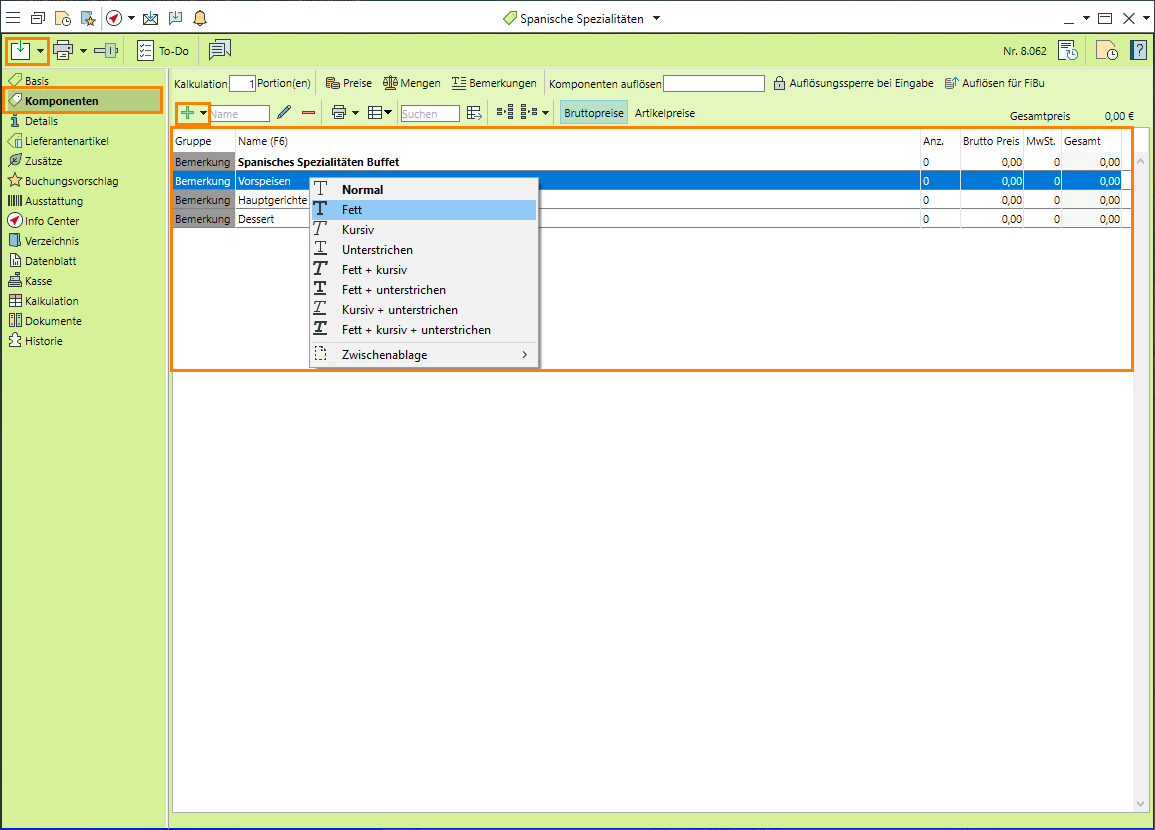
Task: Open Lieferantenartikel in the sidebar
Action: coord(66,141)
